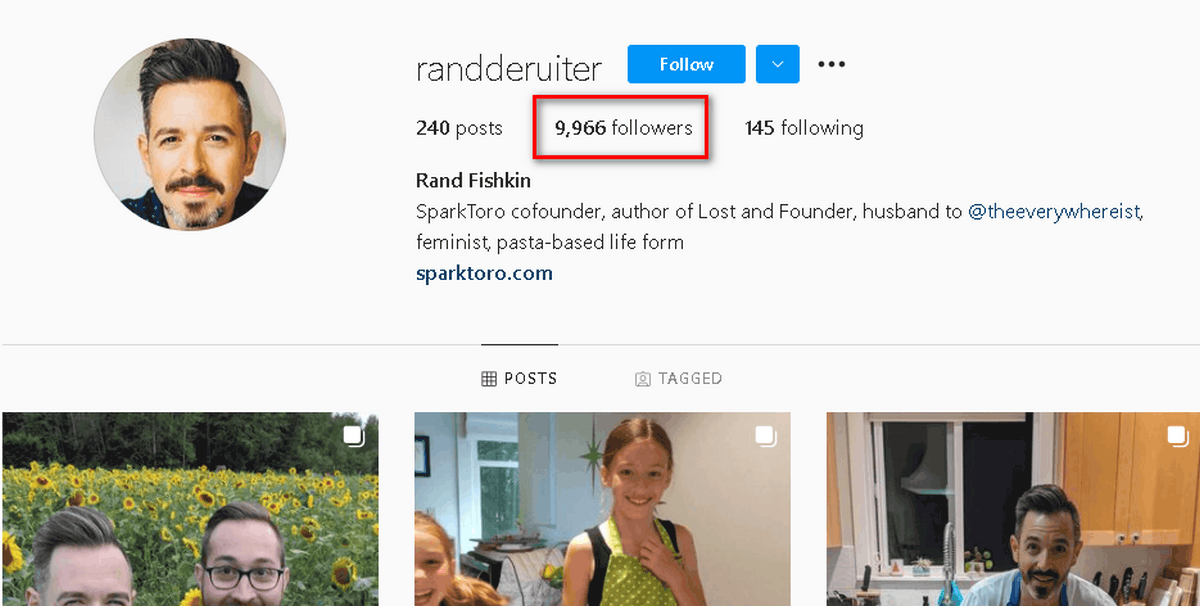Select the 240 posts count

click(x=459, y=128)
